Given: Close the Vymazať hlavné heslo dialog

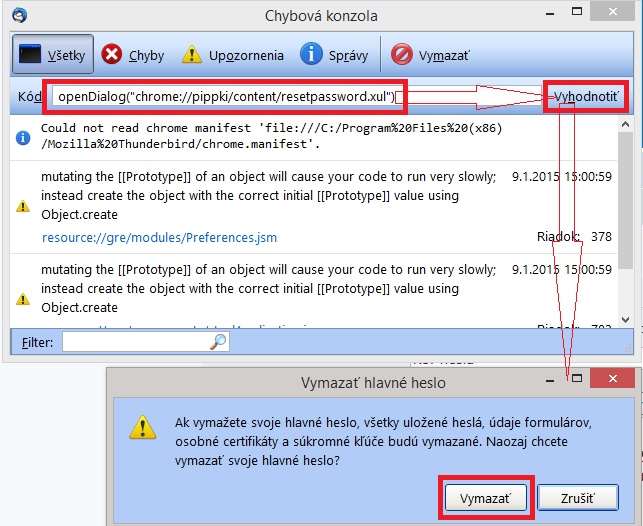Looking at the screenshot, I should pyautogui.click(x=612, y=380).
